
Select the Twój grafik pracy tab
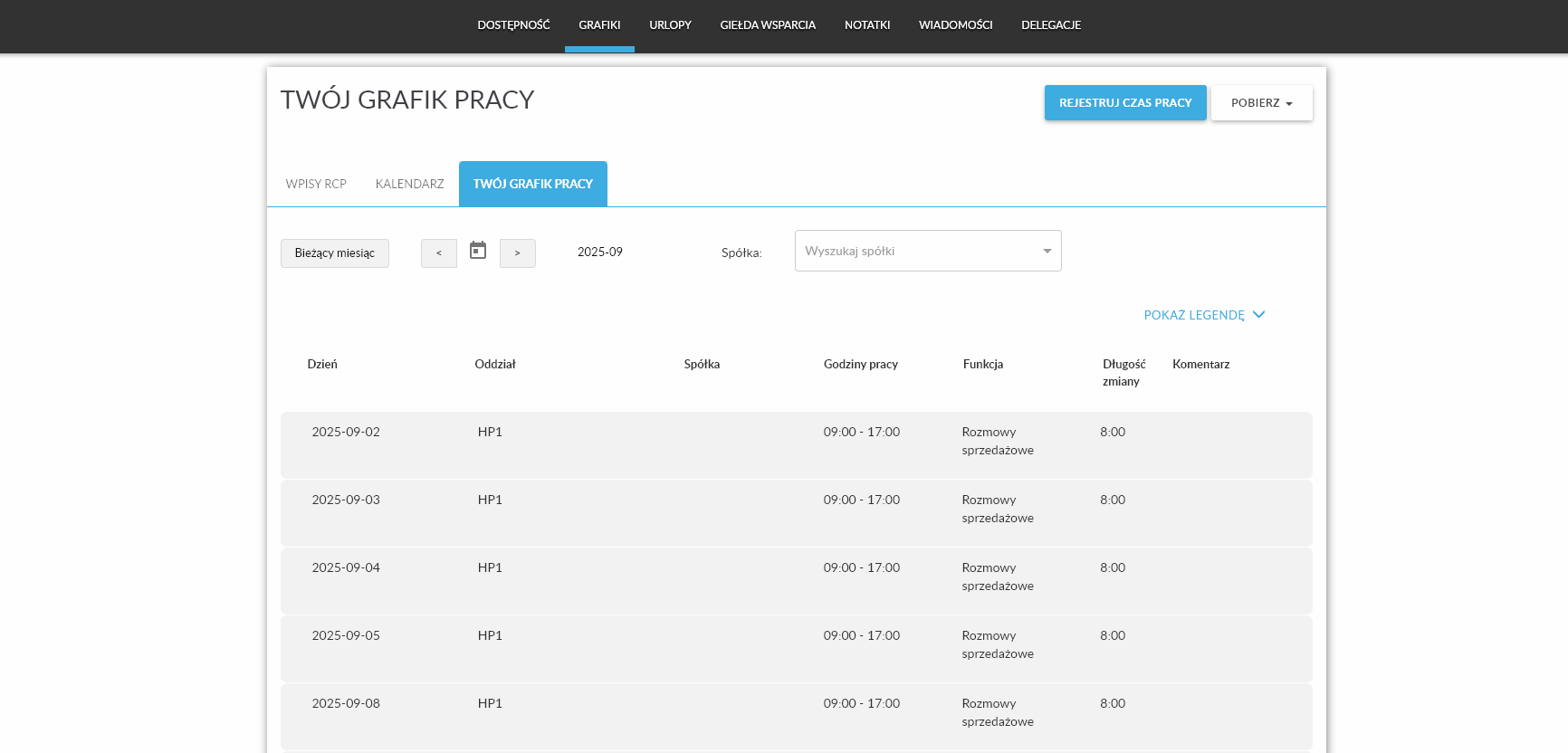pyautogui.click(x=532, y=184)
